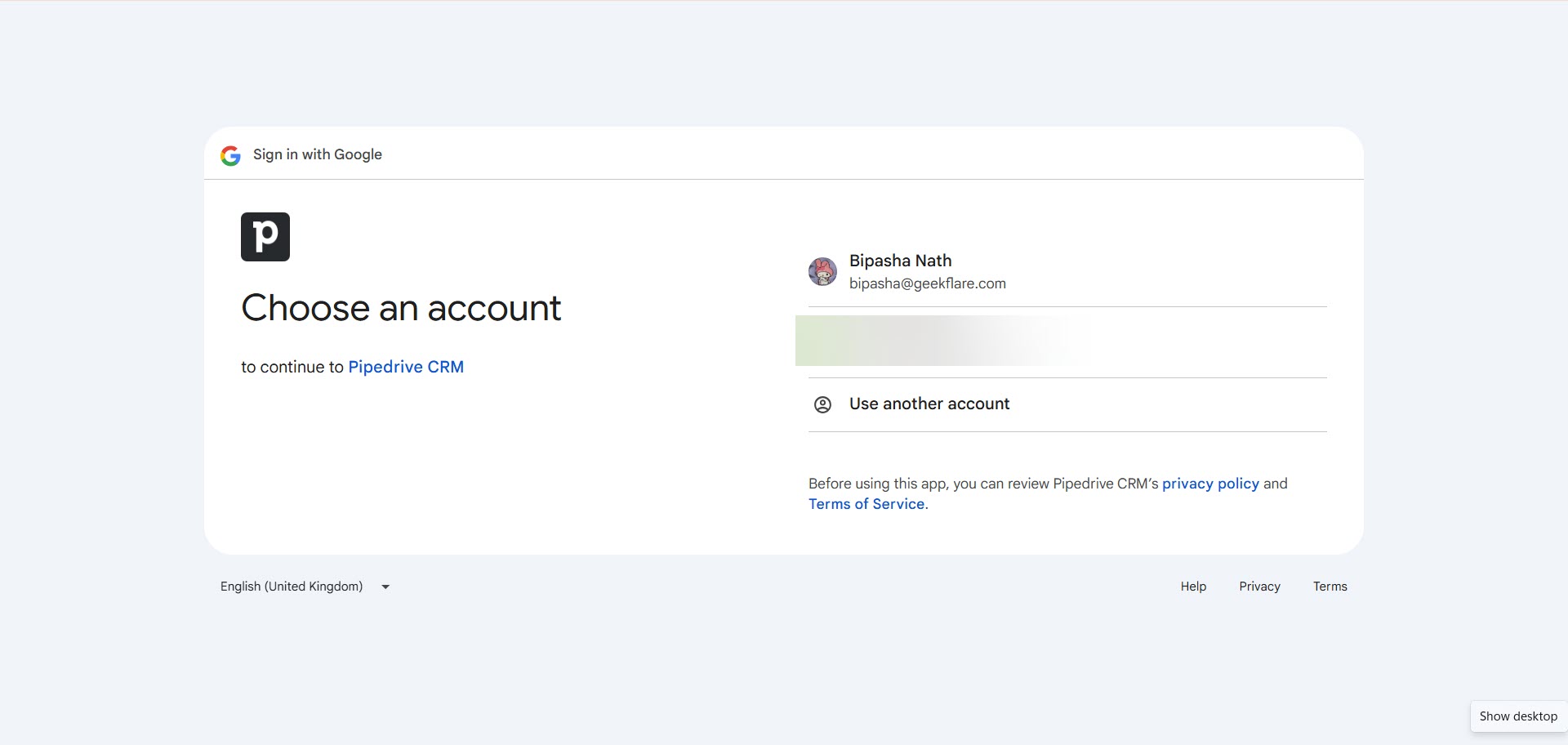Open the Privacy footer link
Viewport: 1568px width, 745px height.
(x=1259, y=587)
